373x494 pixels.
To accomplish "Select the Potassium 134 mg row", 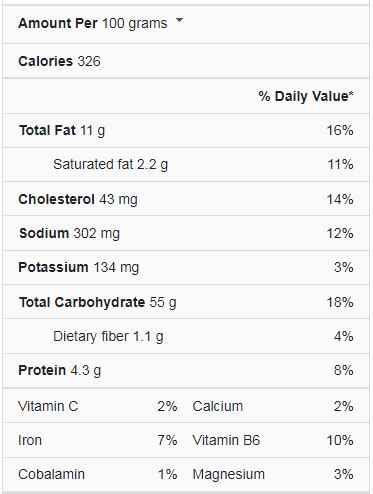I will (x=186, y=267).
